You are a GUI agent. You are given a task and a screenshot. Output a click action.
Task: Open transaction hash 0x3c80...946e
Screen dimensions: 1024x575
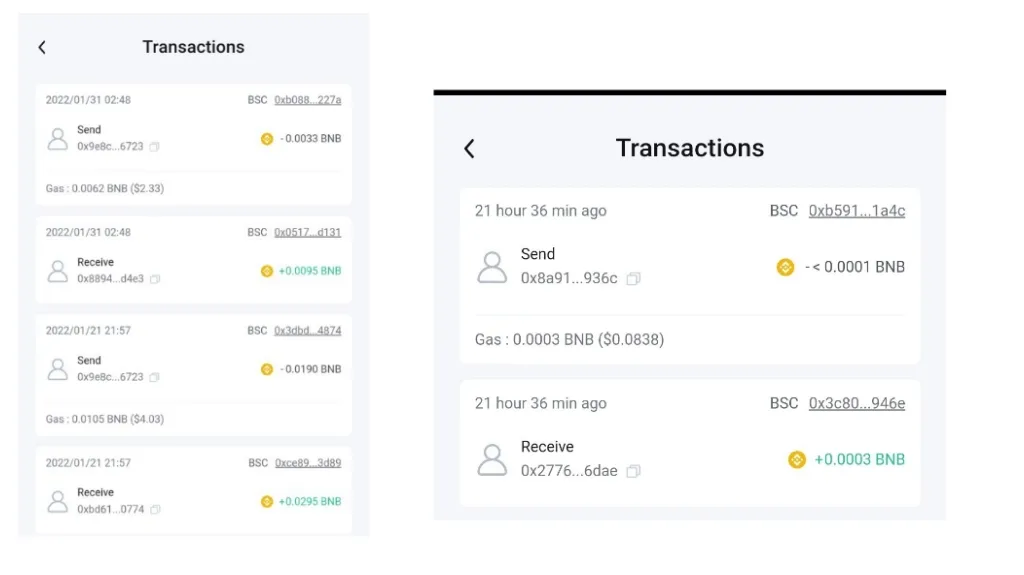(857, 403)
